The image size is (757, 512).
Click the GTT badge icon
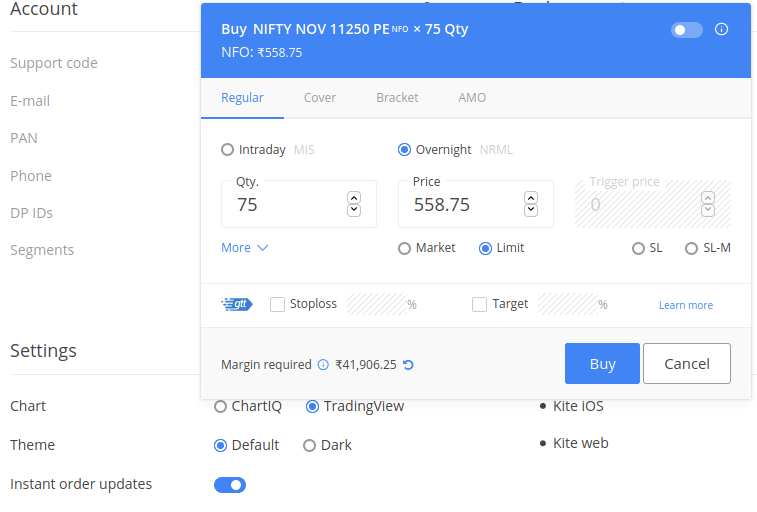(x=237, y=304)
